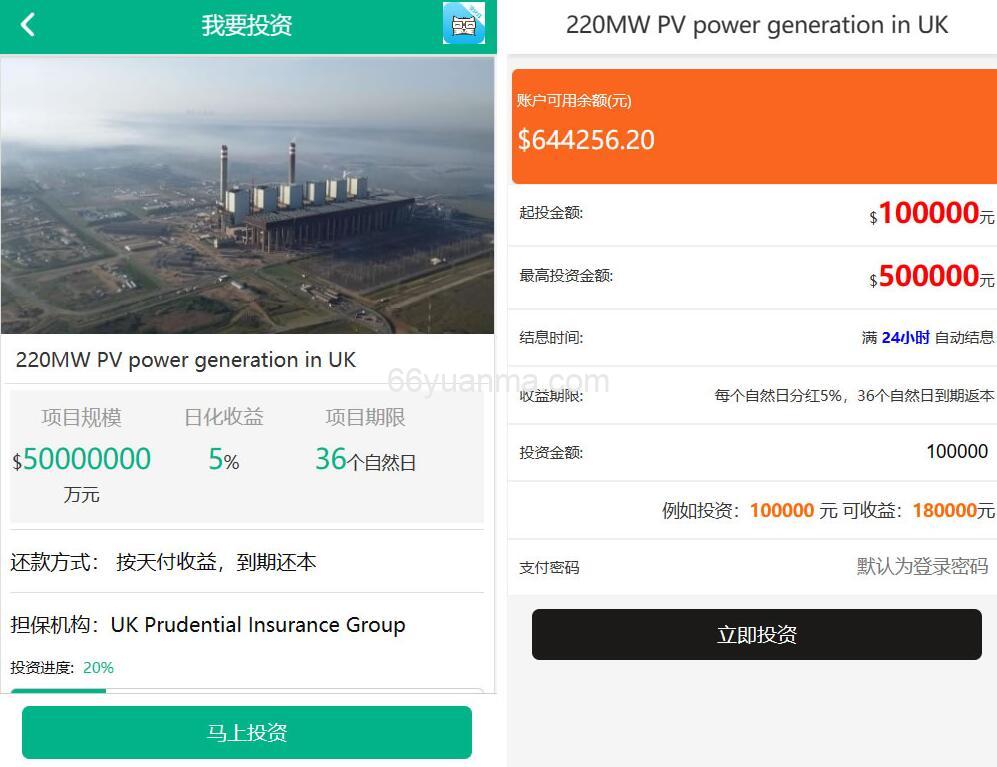Switch to the 220MW PV project header

pos(757,24)
